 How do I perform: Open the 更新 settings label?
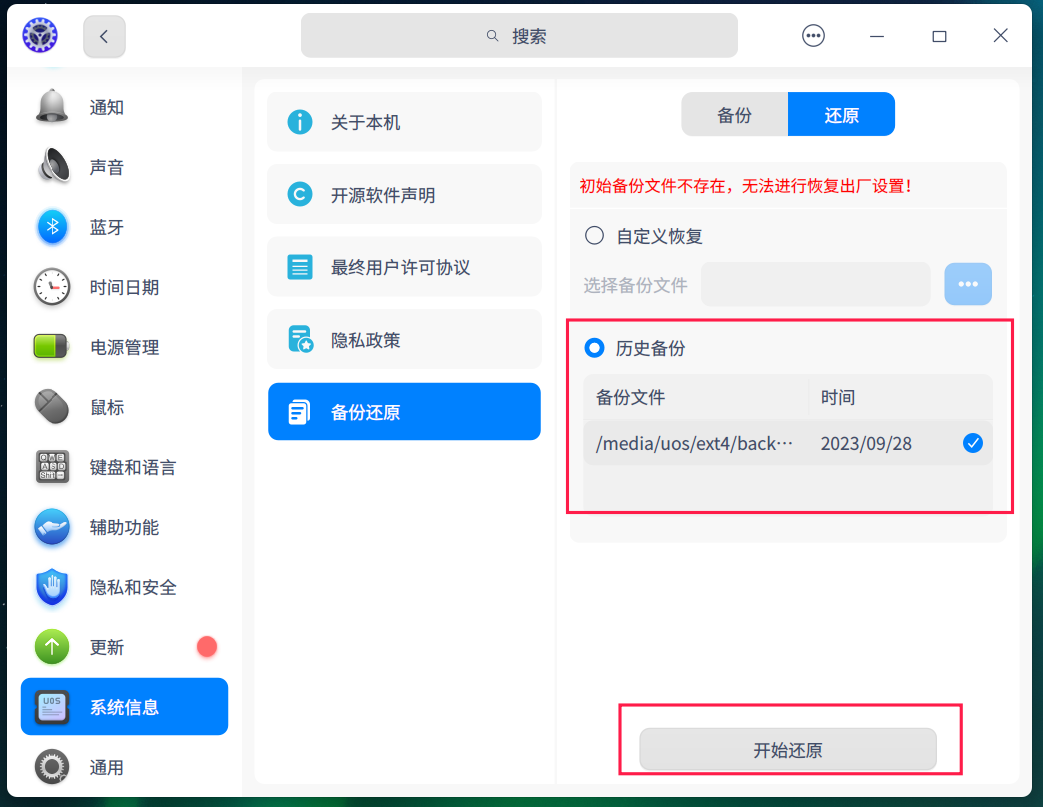tap(107, 647)
